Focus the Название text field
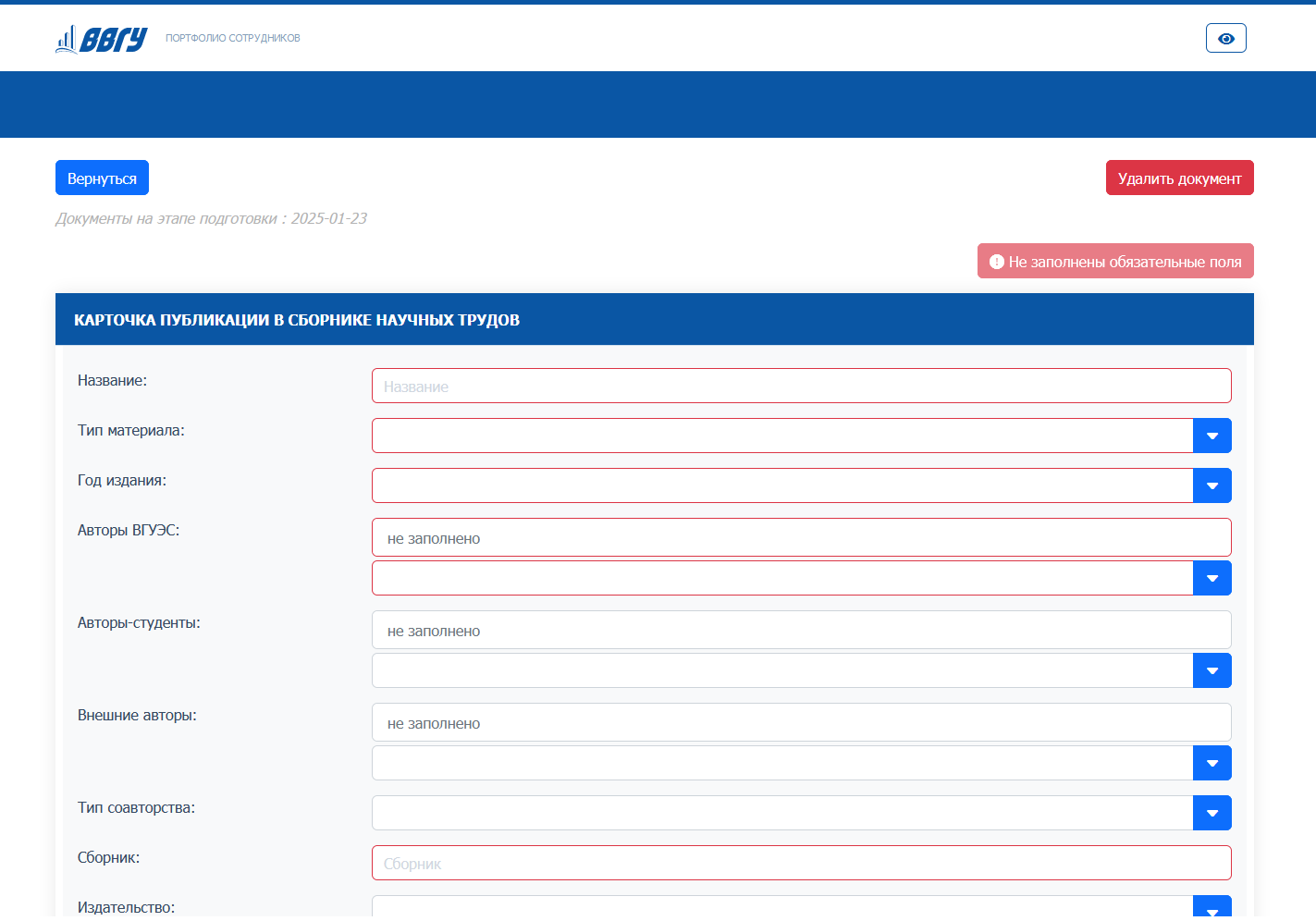The width and height of the screenshot is (1316, 921). click(801, 386)
